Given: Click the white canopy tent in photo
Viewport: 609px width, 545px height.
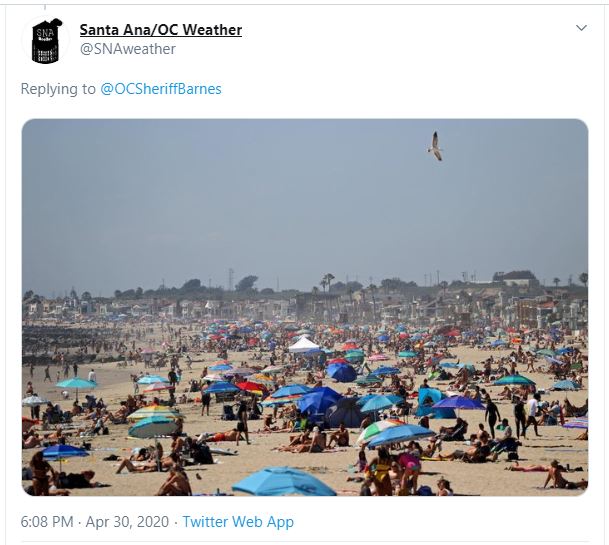Looking at the screenshot, I should point(303,345).
